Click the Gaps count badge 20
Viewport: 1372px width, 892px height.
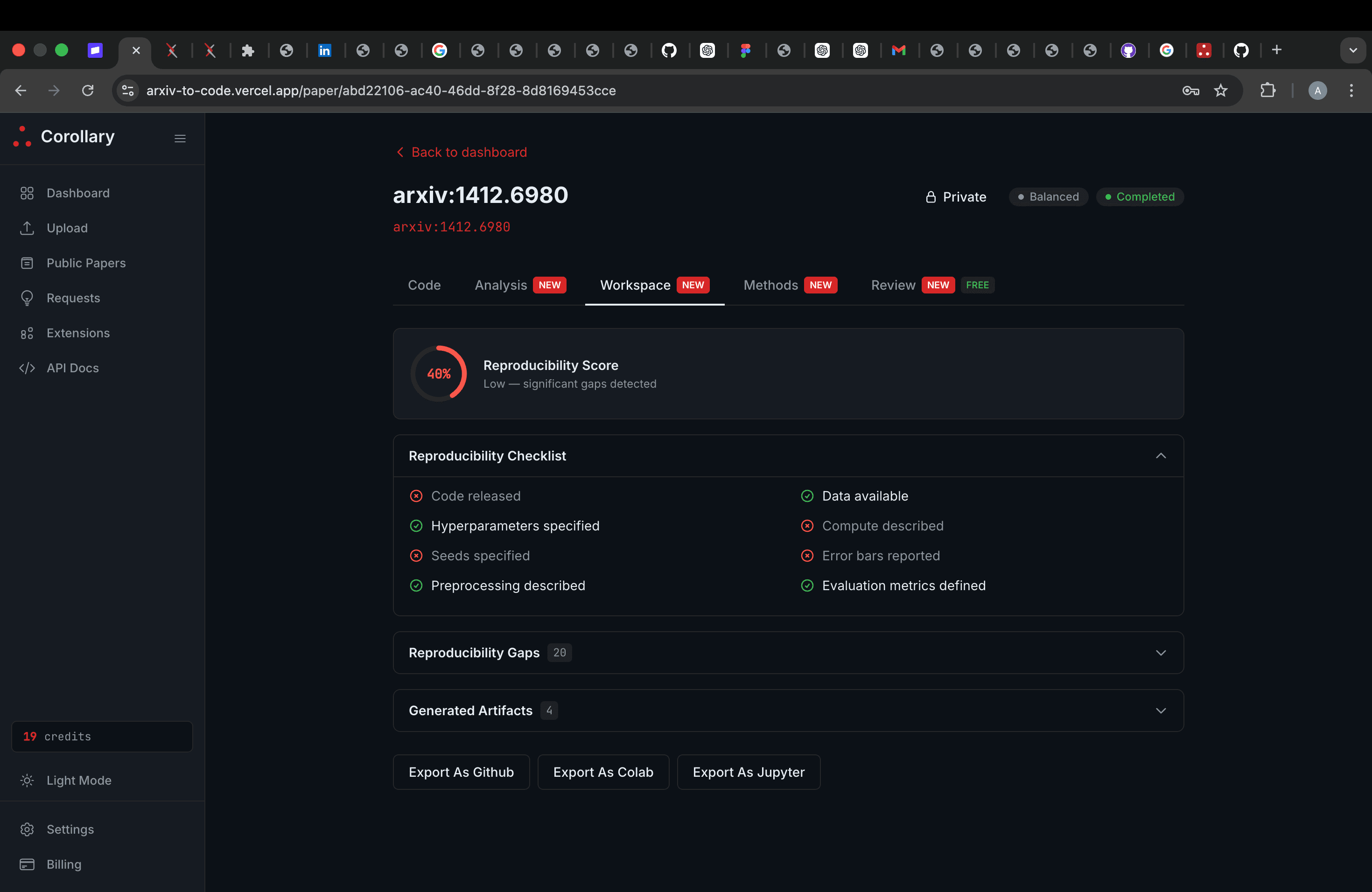pyautogui.click(x=559, y=653)
